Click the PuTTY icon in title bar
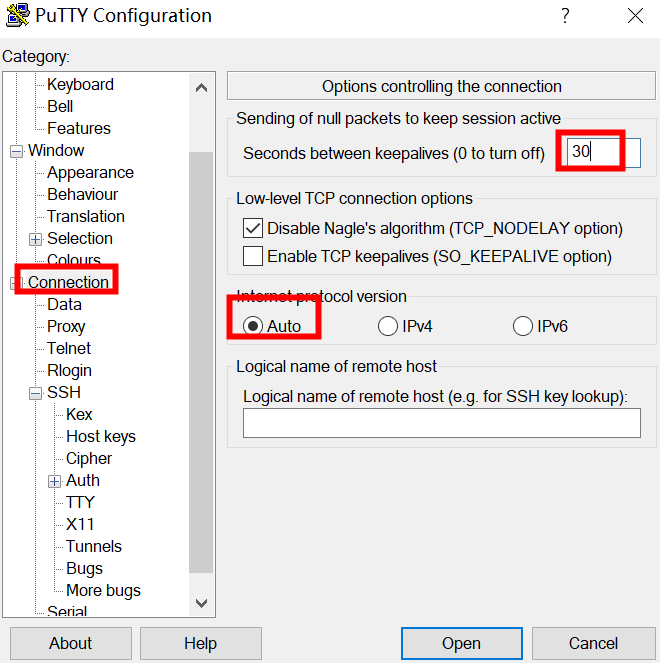 [x=17, y=15]
